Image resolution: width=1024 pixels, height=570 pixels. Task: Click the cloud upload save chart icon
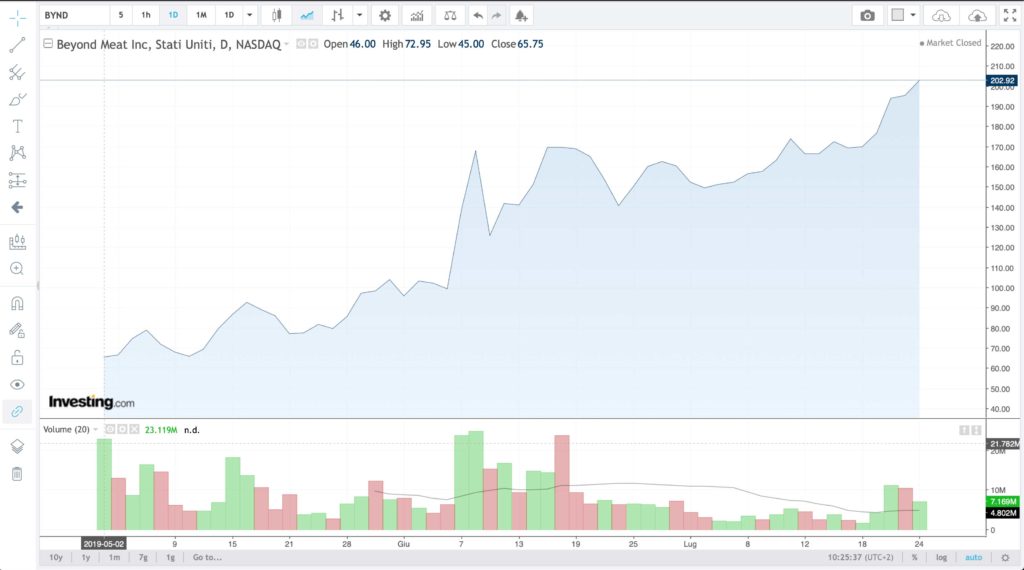(x=978, y=15)
